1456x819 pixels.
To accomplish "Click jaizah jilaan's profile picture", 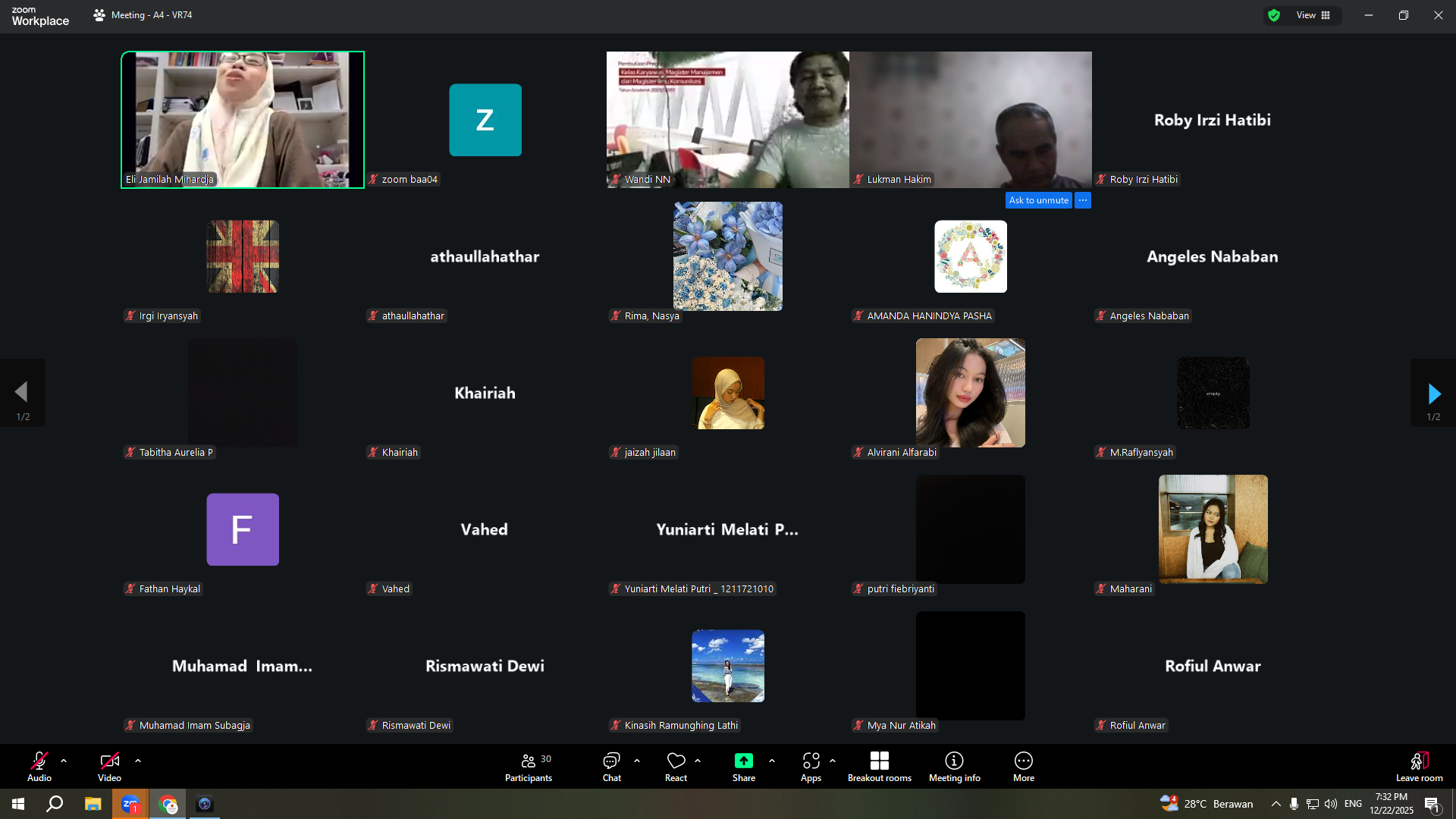I will pyautogui.click(x=728, y=393).
